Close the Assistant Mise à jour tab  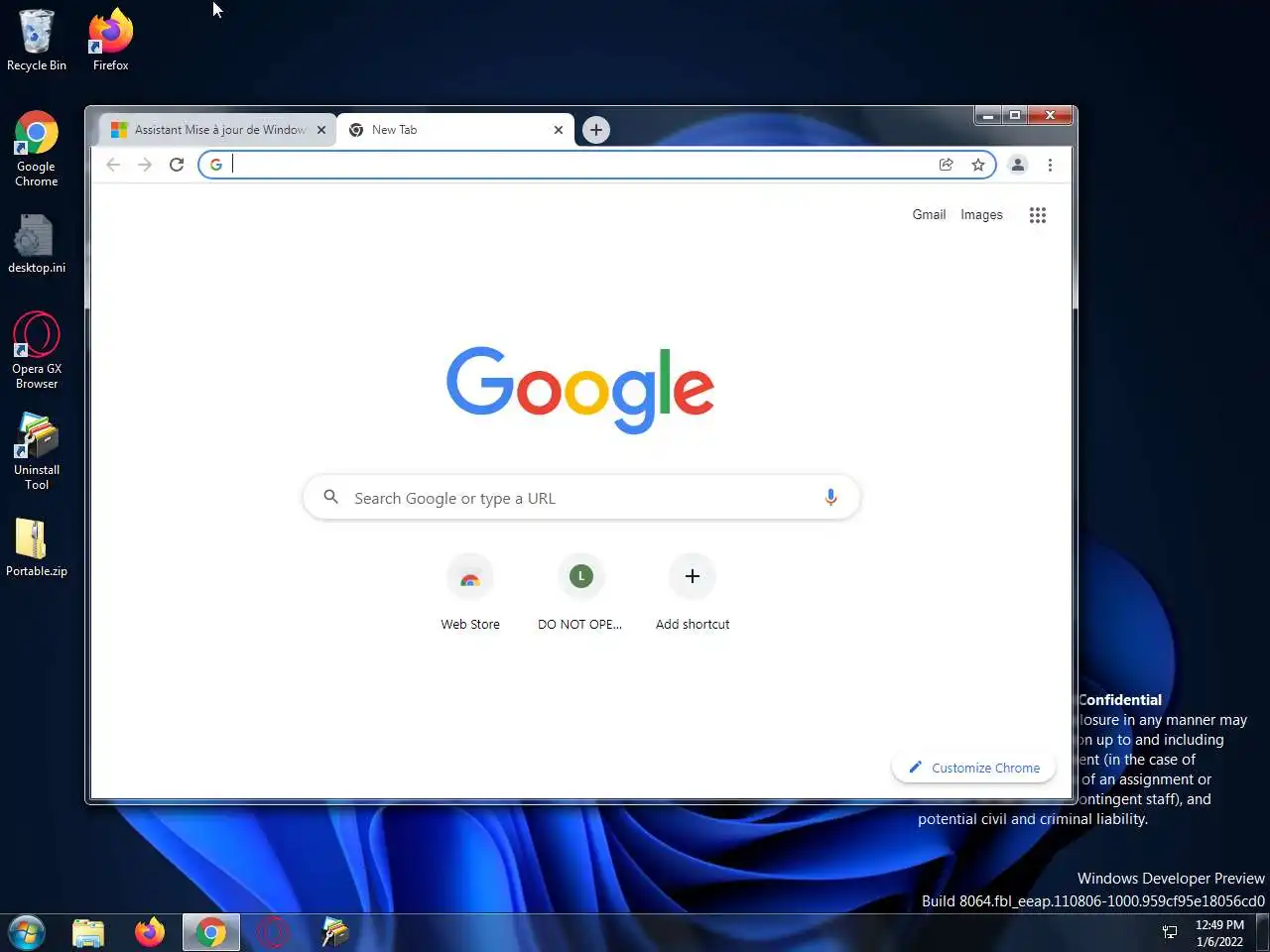[321, 130]
